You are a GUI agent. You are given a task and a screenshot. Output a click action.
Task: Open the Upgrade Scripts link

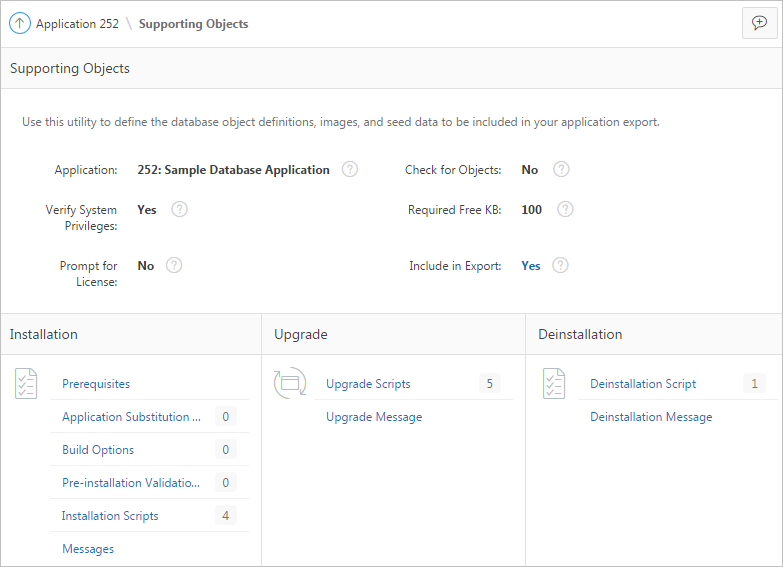click(x=368, y=384)
